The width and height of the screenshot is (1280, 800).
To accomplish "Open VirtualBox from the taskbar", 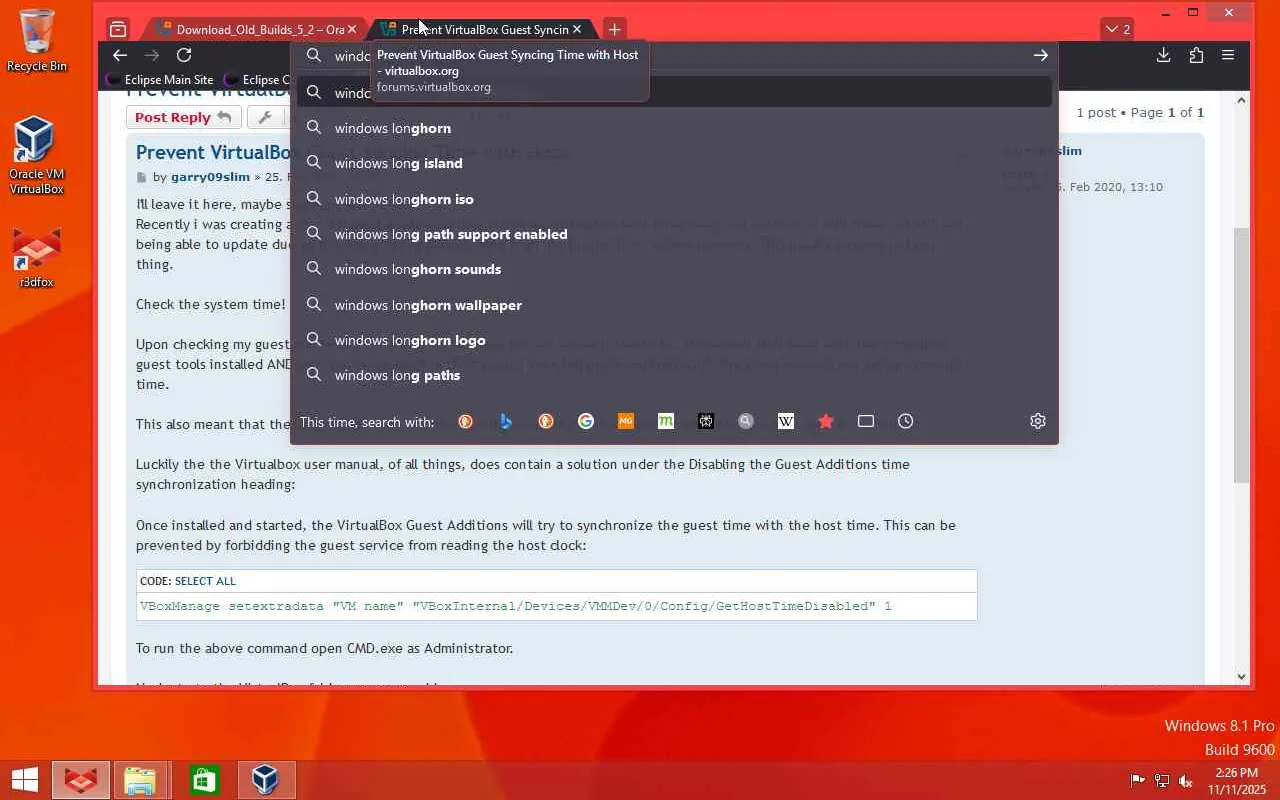I will click(265, 780).
